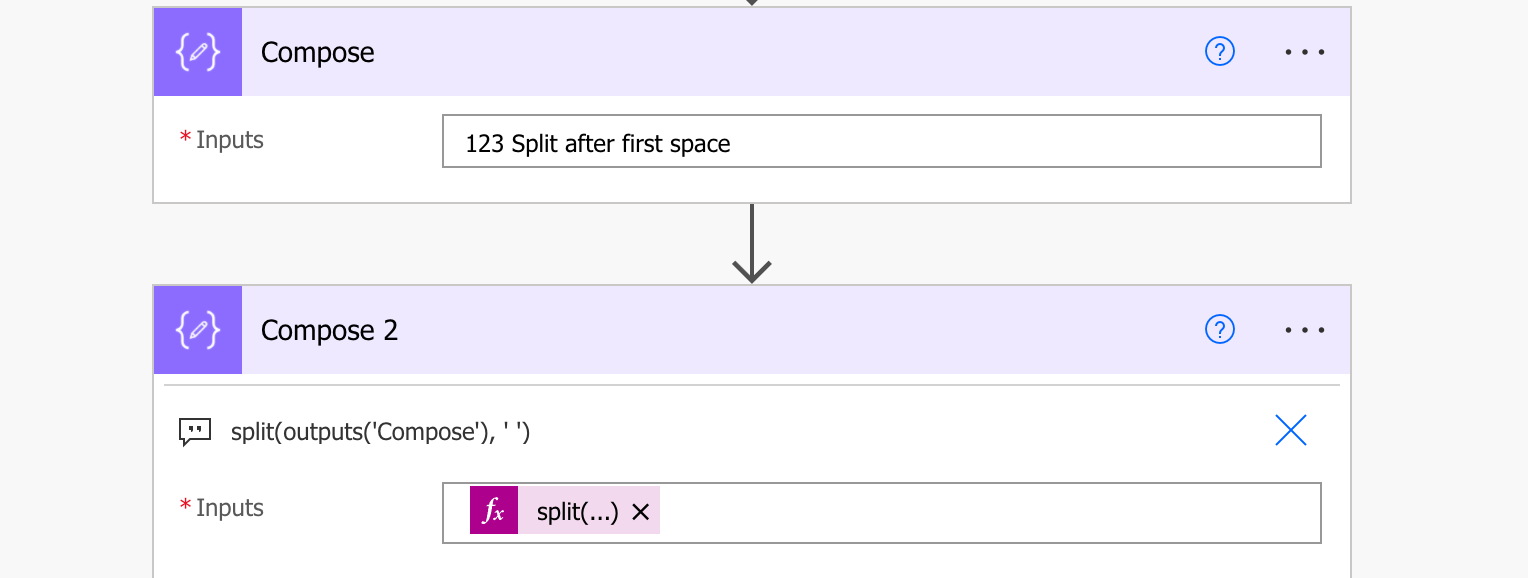Screen dimensions: 1528x578
Task: Collapse the Compose 2 card via its title
Action: [x=330, y=330]
